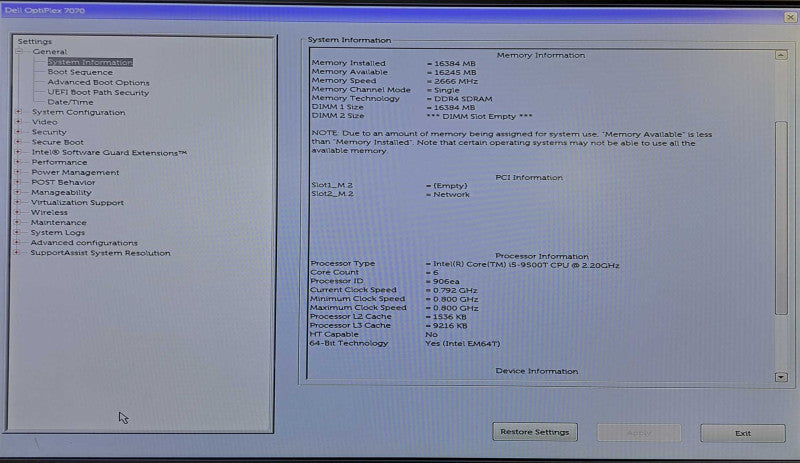Expand the Virtualization Support group
Screen dimensions: 800x463
coord(18,202)
